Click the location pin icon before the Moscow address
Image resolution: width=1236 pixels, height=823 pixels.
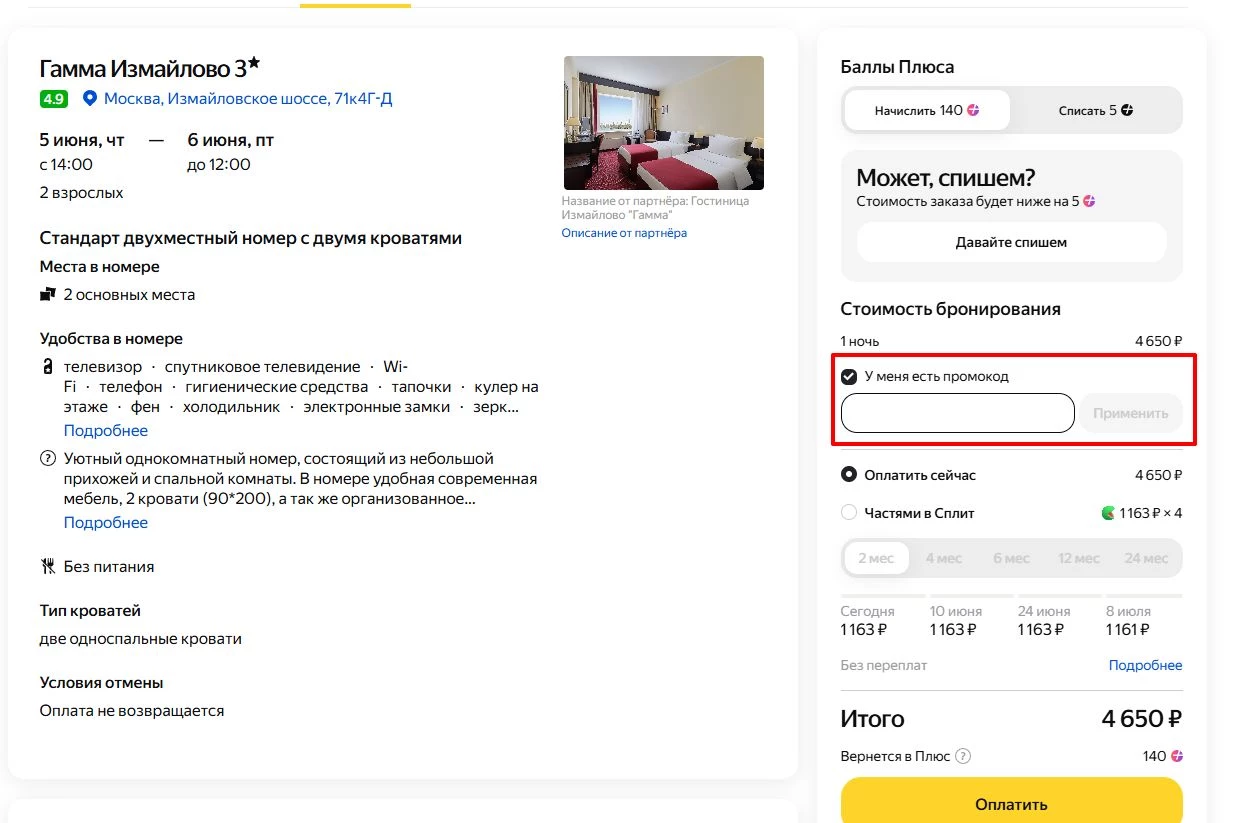coord(89,98)
